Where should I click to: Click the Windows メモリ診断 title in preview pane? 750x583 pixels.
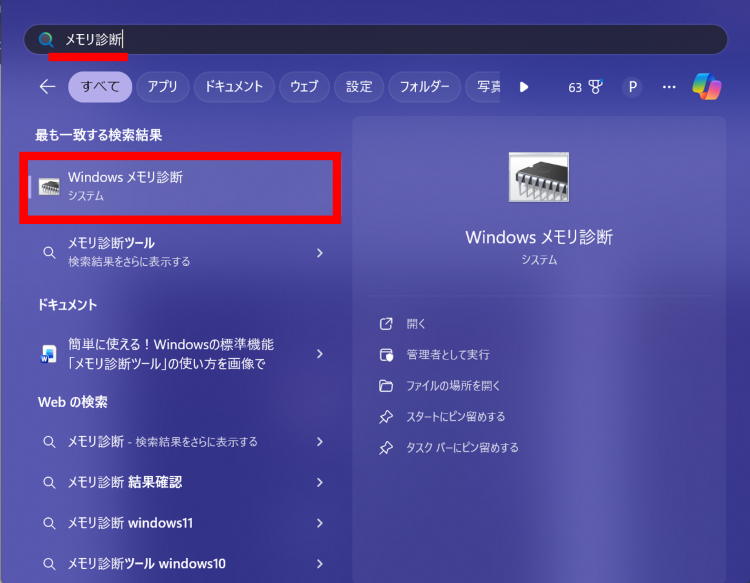(539, 237)
